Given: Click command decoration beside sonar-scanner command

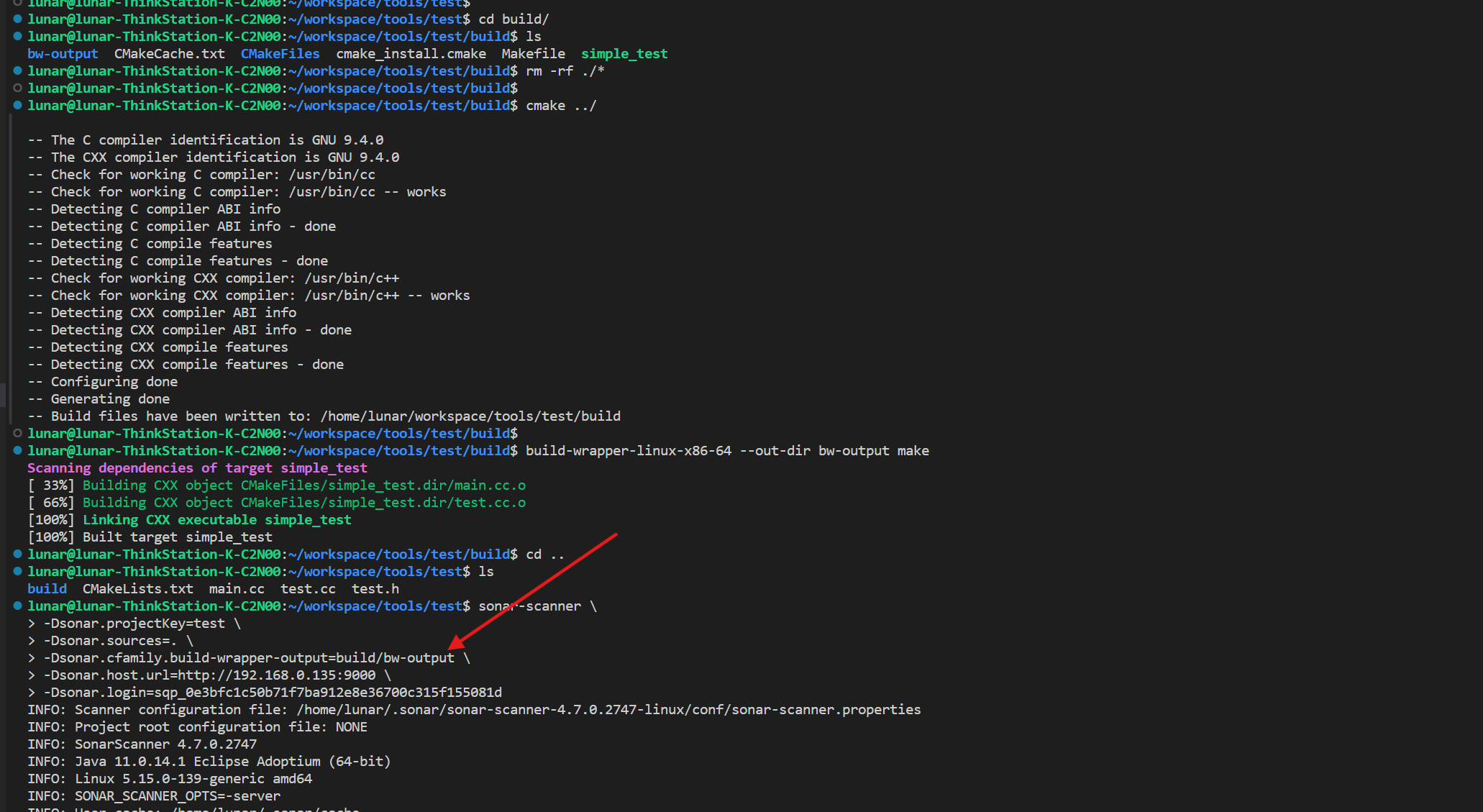Looking at the screenshot, I should coord(17,606).
